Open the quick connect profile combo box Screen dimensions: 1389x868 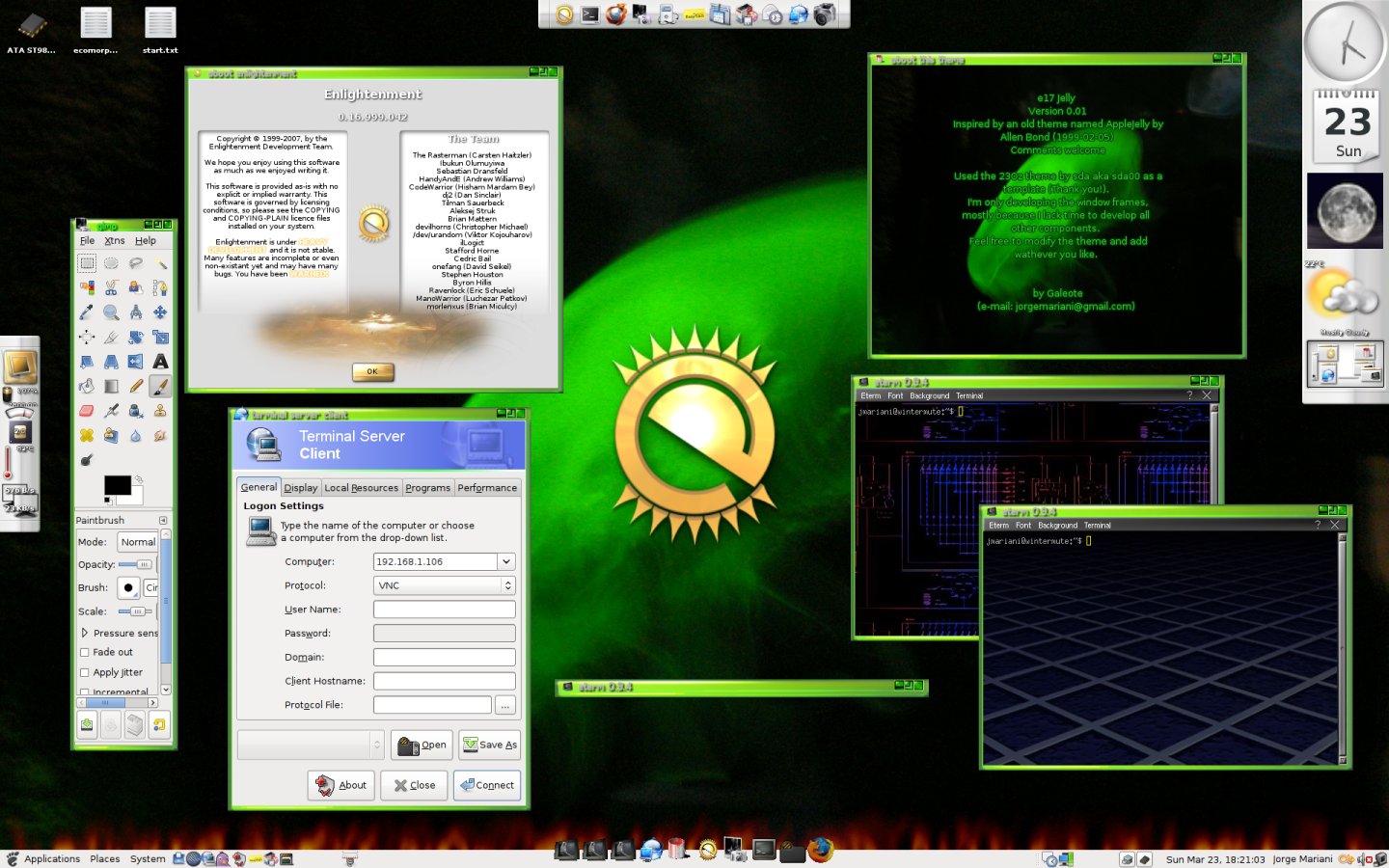pyautogui.click(x=311, y=745)
